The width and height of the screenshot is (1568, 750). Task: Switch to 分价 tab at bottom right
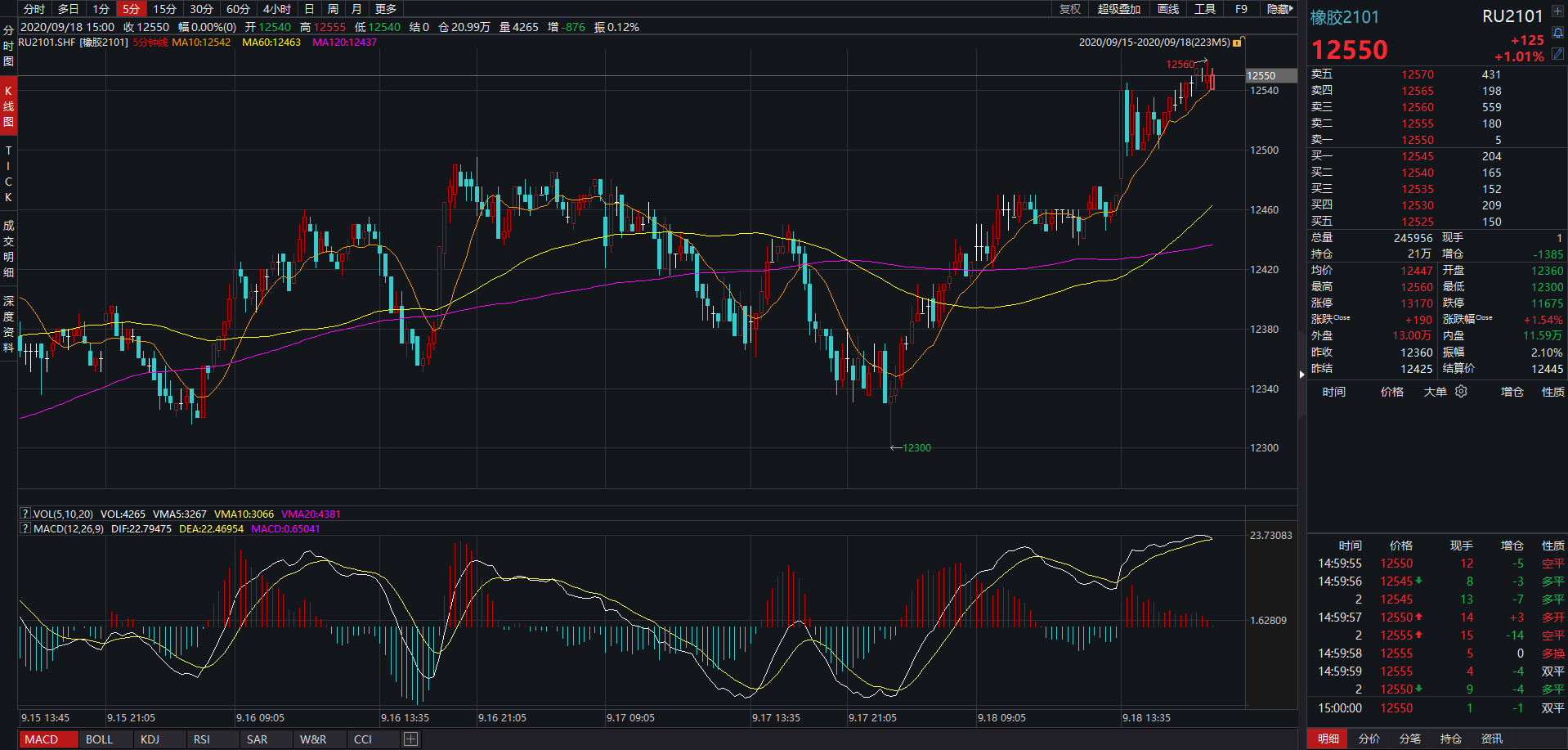1369,739
